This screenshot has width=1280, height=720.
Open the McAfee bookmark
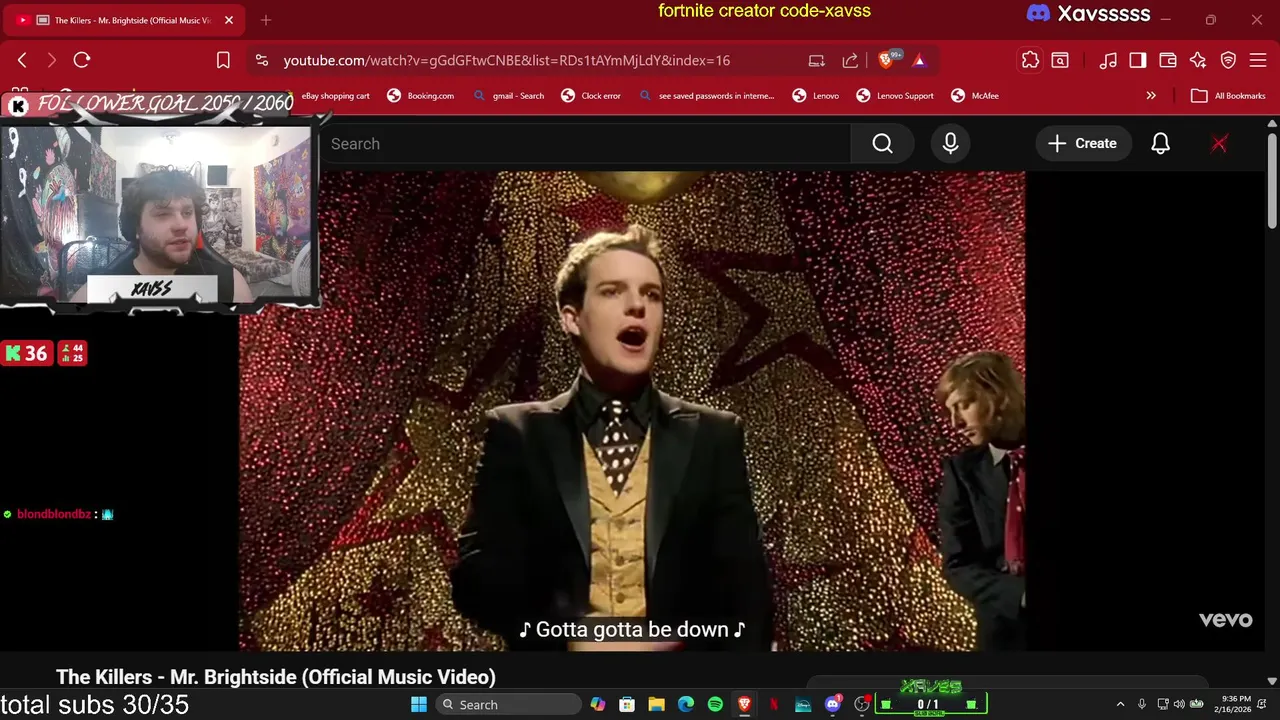[975, 96]
